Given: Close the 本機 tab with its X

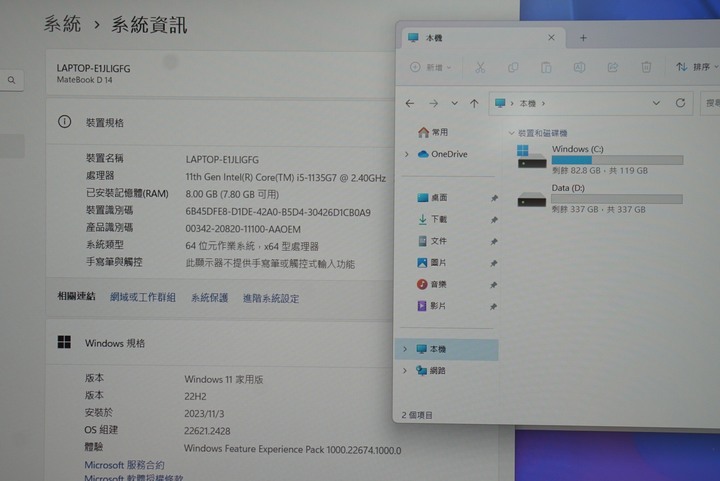Looking at the screenshot, I should [551, 38].
